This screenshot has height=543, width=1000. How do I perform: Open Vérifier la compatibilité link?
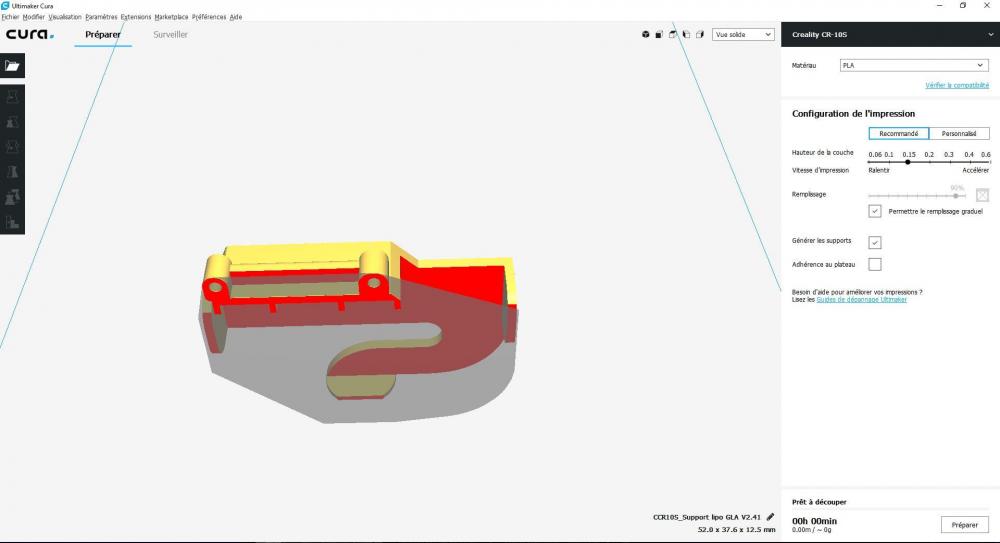click(x=957, y=85)
